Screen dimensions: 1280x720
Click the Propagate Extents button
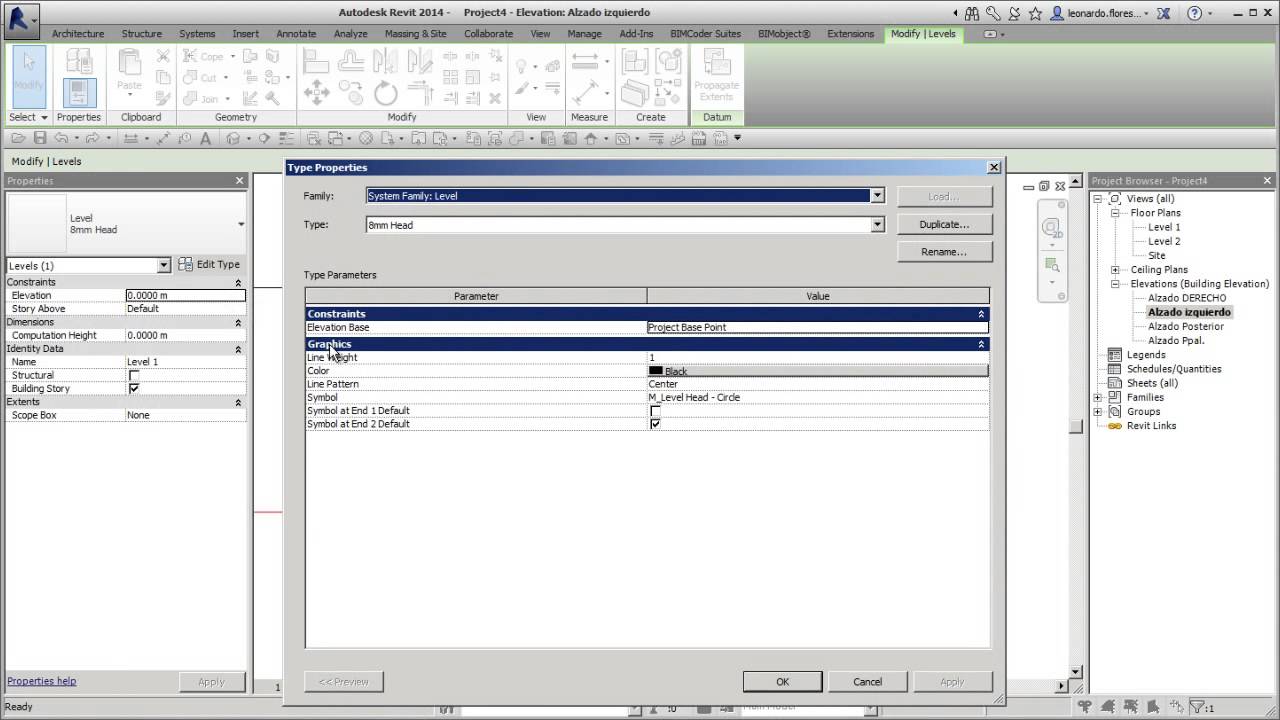[x=716, y=75]
